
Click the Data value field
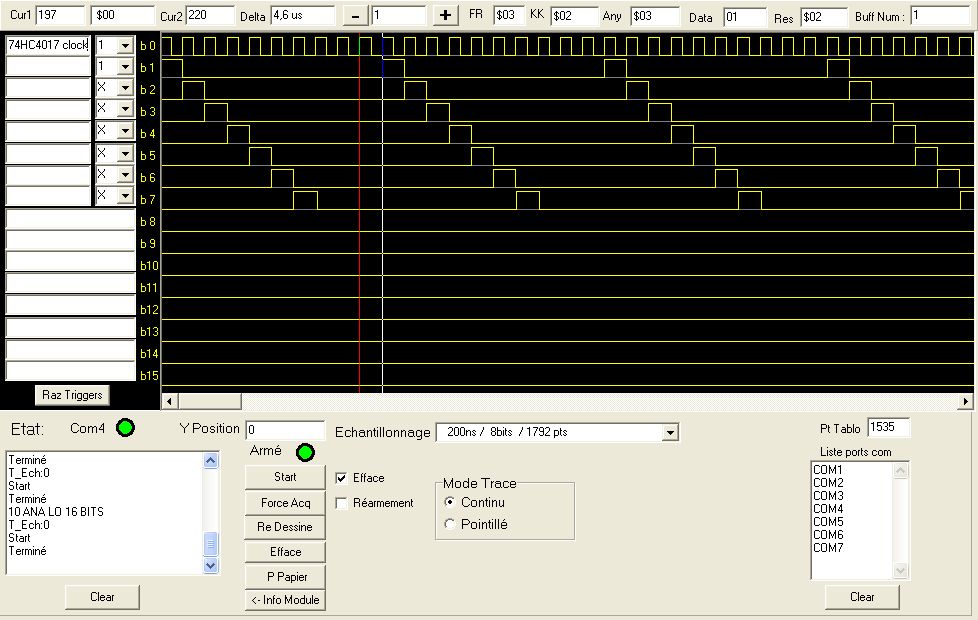pyautogui.click(x=745, y=16)
